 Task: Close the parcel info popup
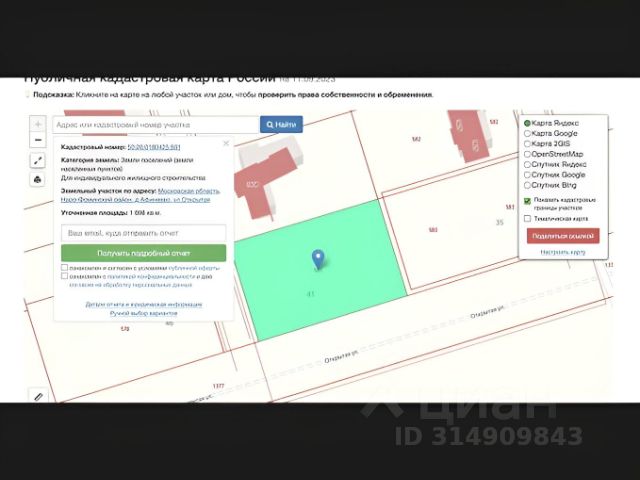[226, 143]
